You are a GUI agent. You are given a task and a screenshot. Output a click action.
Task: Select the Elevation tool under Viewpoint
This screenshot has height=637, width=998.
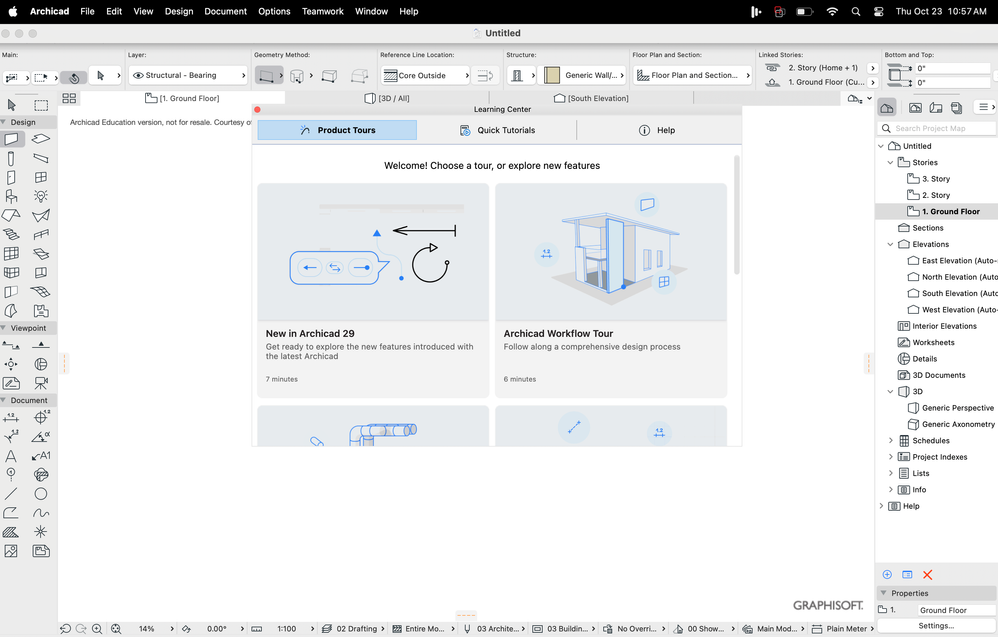click(x=41, y=345)
